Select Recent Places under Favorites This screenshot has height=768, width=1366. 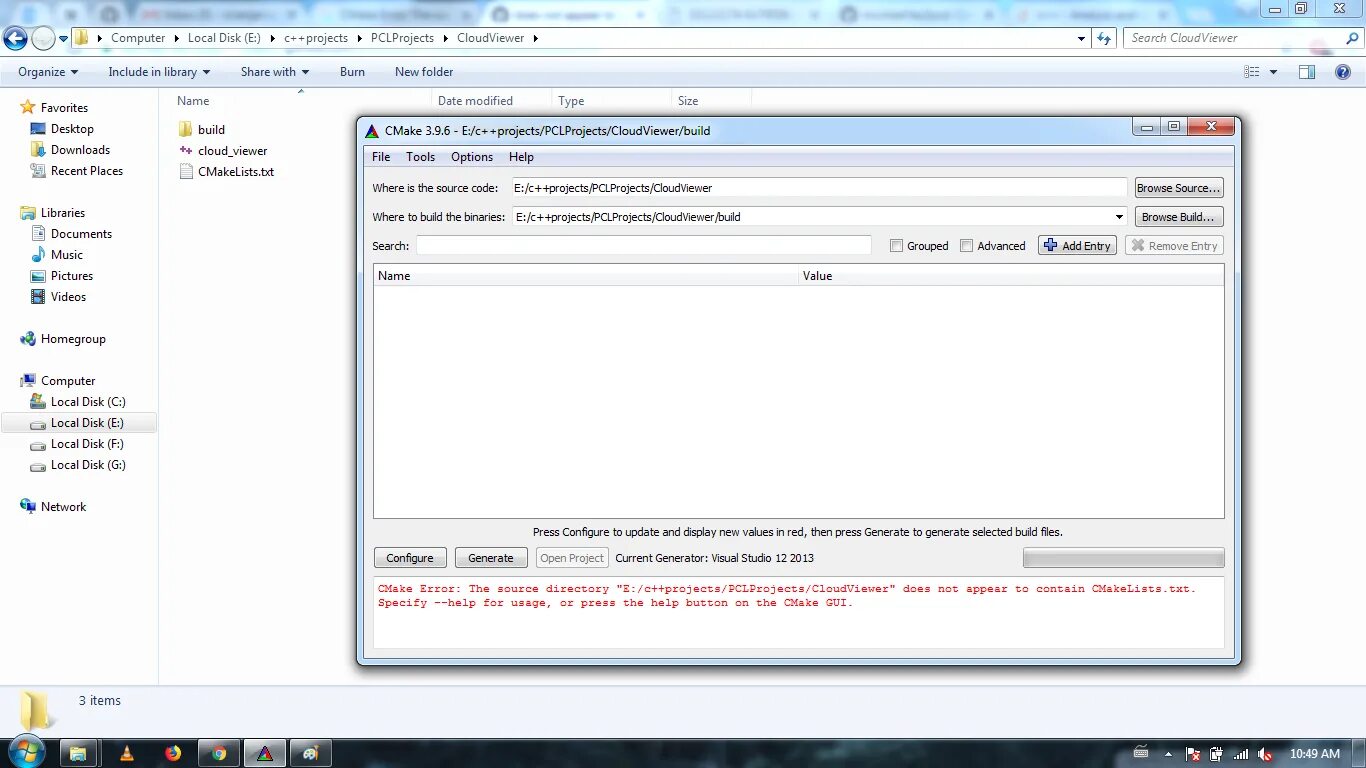click(87, 171)
